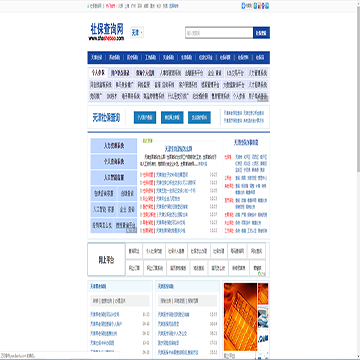Open 养老保险 in the blue navigation bar
This screenshot has width=360, height=360.
click(x=114, y=57)
